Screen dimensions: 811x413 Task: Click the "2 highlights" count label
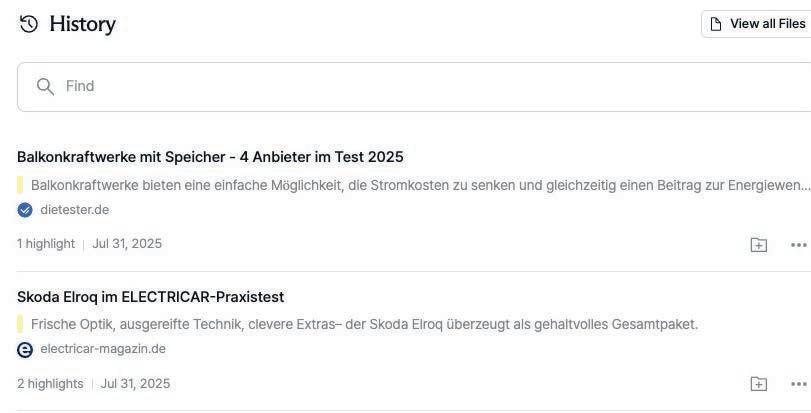point(50,384)
